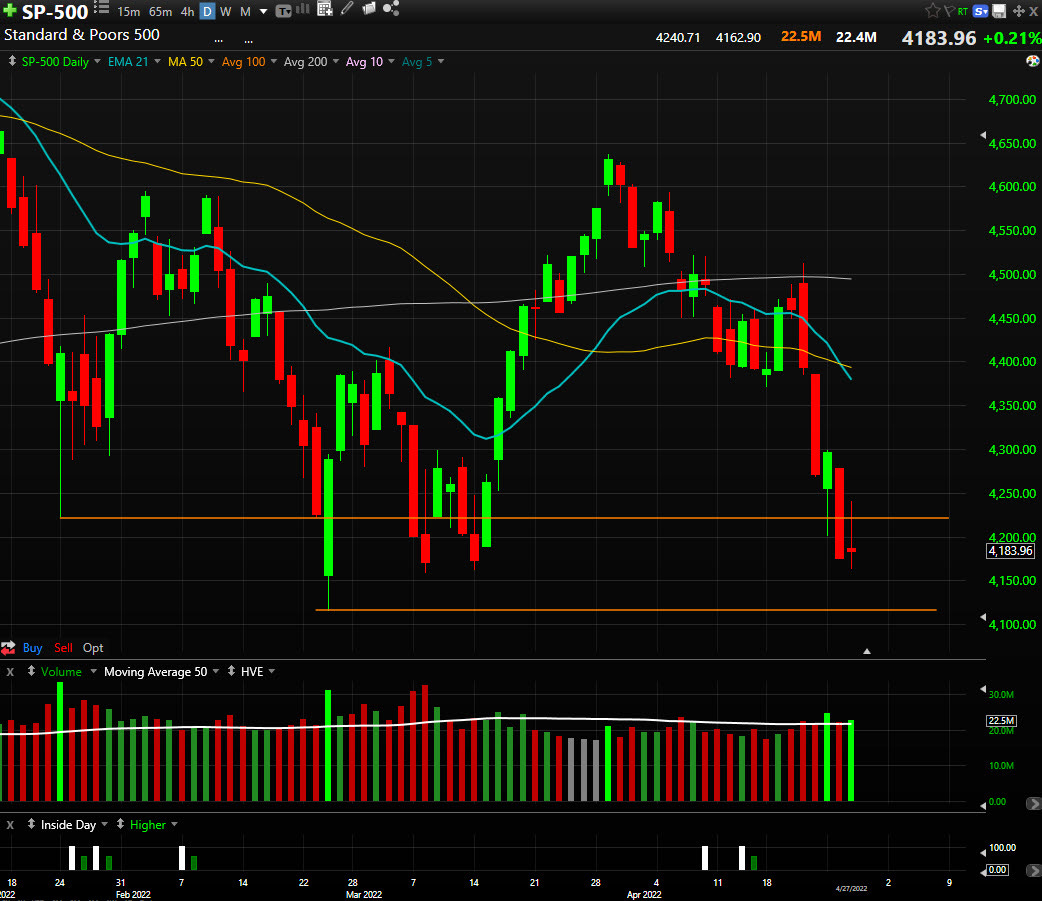Click reorder arrows left of Volume
Image resolution: width=1042 pixels, height=901 pixels.
(31, 671)
